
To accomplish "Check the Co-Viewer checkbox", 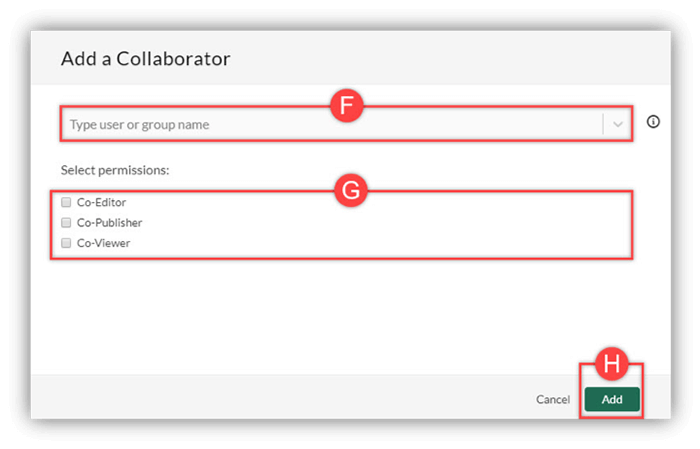I will [x=66, y=243].
